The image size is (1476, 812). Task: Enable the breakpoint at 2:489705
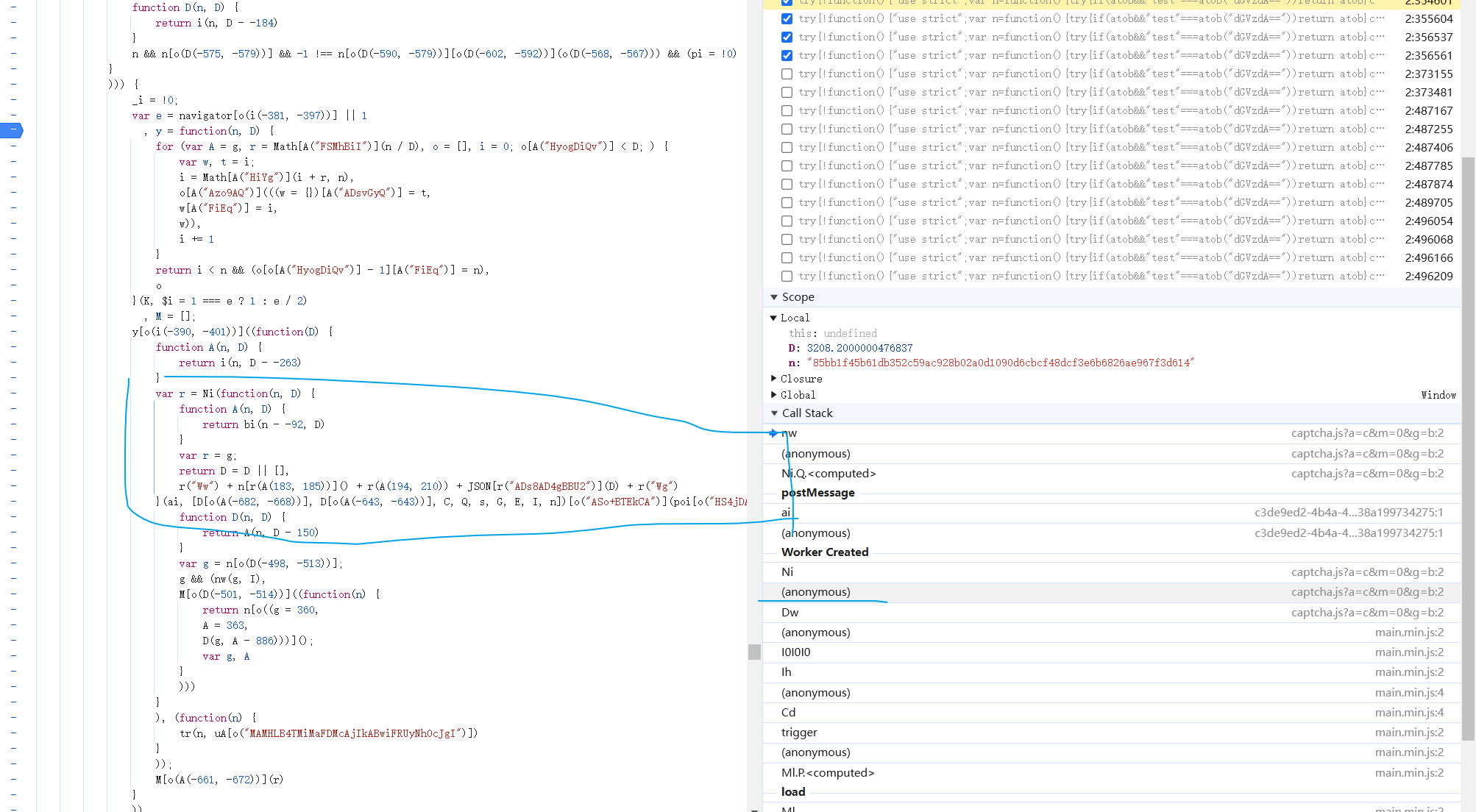pos(787,202)
